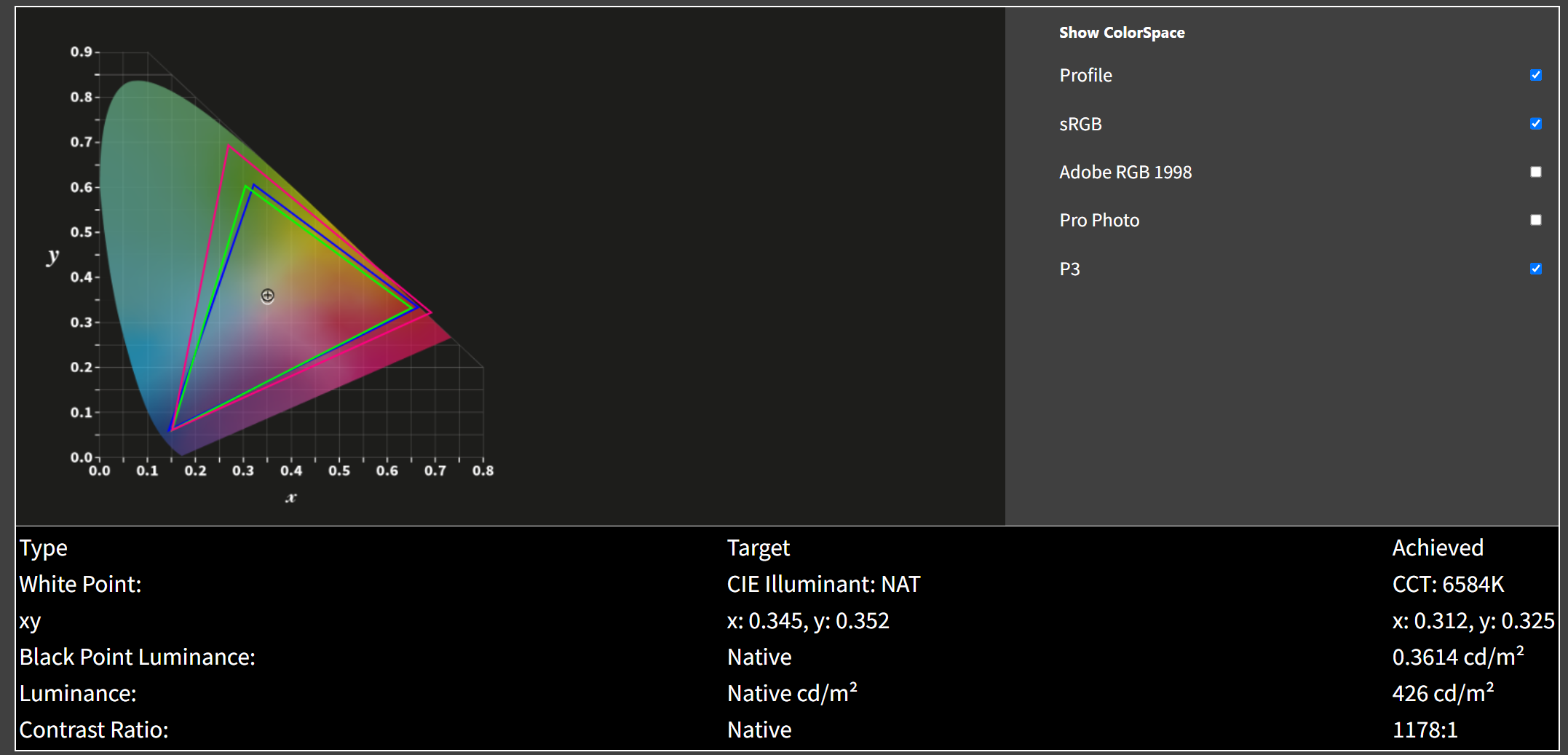Enable the Adobe RGB 1998 checkbox
Screen dimensions: 1568x755
[x=1535, y=172]
